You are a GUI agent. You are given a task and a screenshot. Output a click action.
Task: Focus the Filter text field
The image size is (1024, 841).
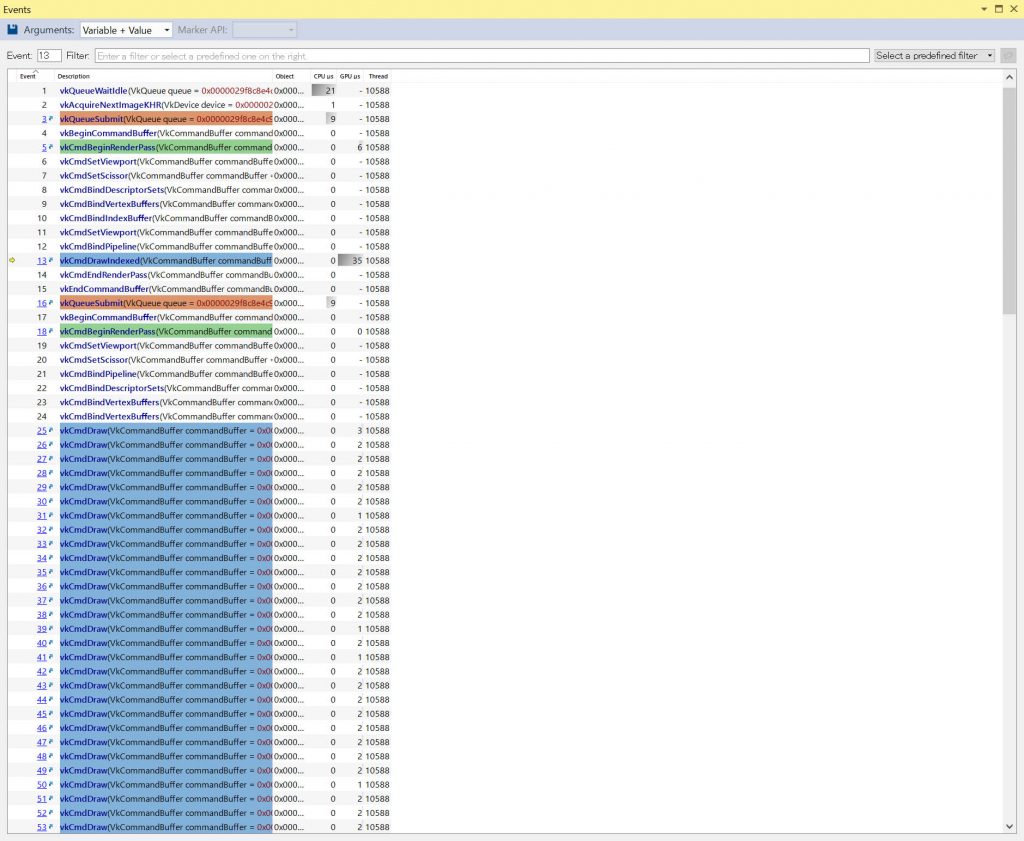tap(482, 56)
